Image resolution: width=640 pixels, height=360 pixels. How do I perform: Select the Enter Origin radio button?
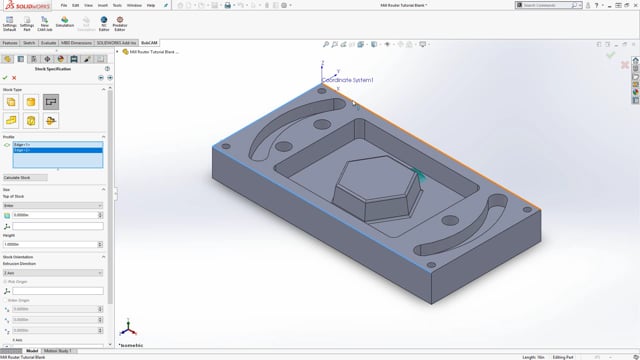(x=5, y=300)
